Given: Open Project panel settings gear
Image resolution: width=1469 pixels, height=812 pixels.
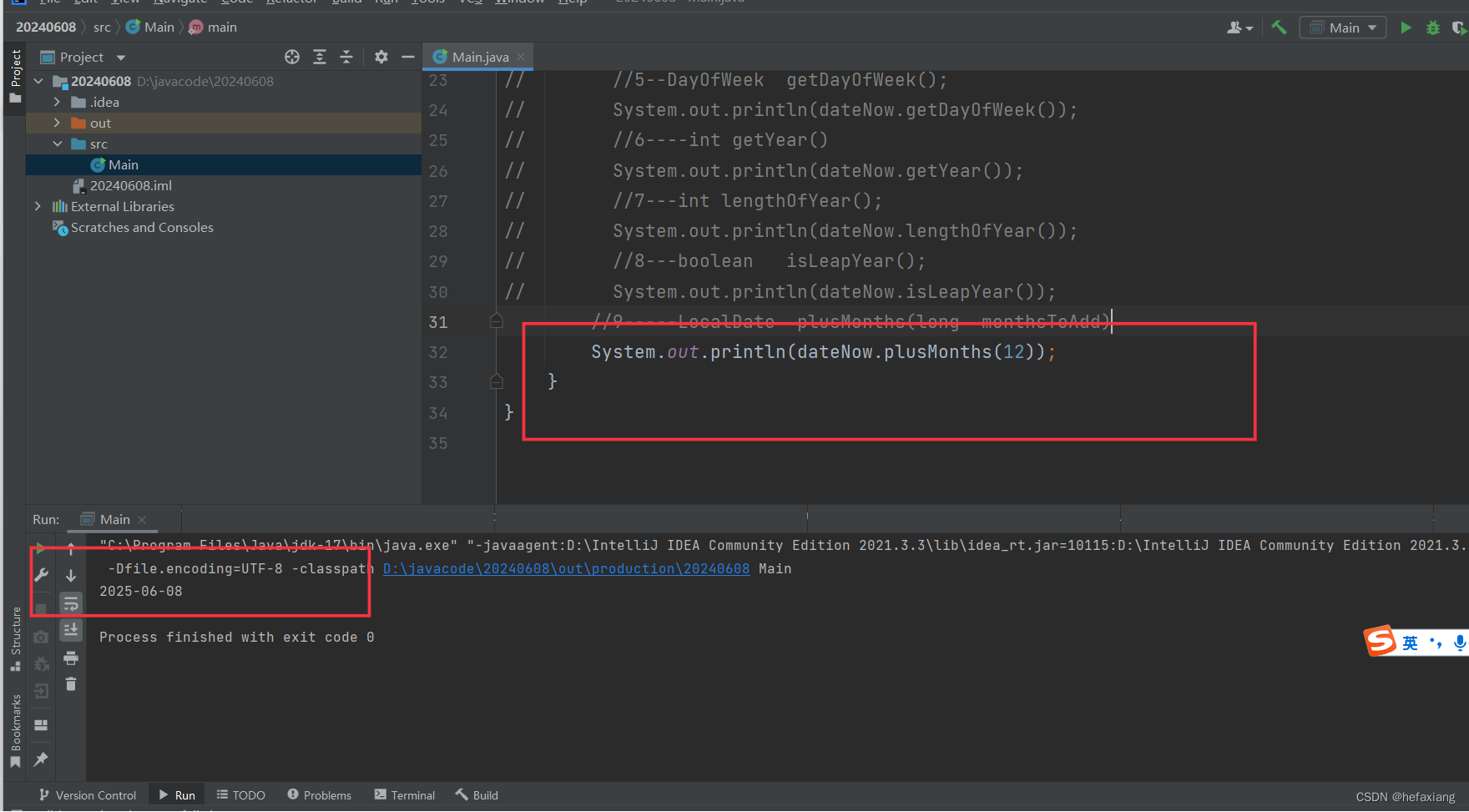Looking at the screenshot, I should pos(381,57).
